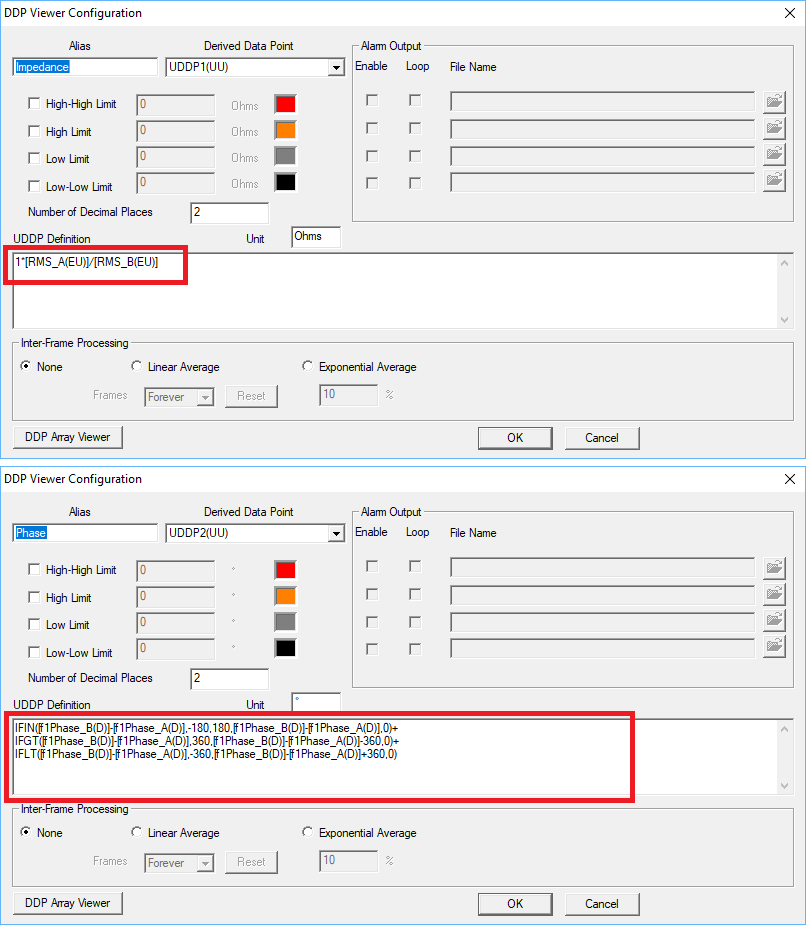Open DDP Array Viewer in Phase dialog
Image resolution: width=806 pixels, height=926 pixels.
tap(67, 903)
